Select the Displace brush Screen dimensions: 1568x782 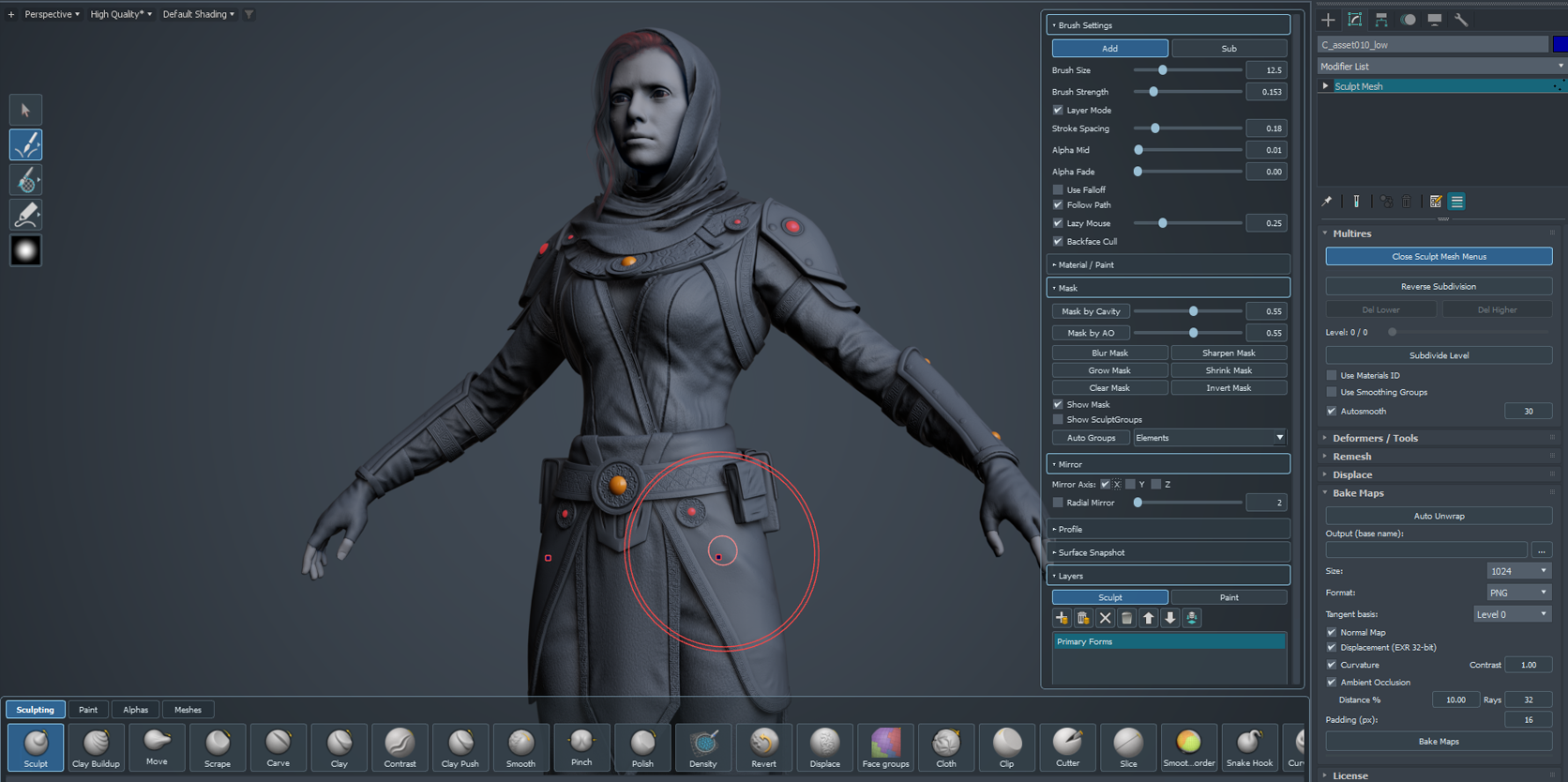(x=825, y=747)
